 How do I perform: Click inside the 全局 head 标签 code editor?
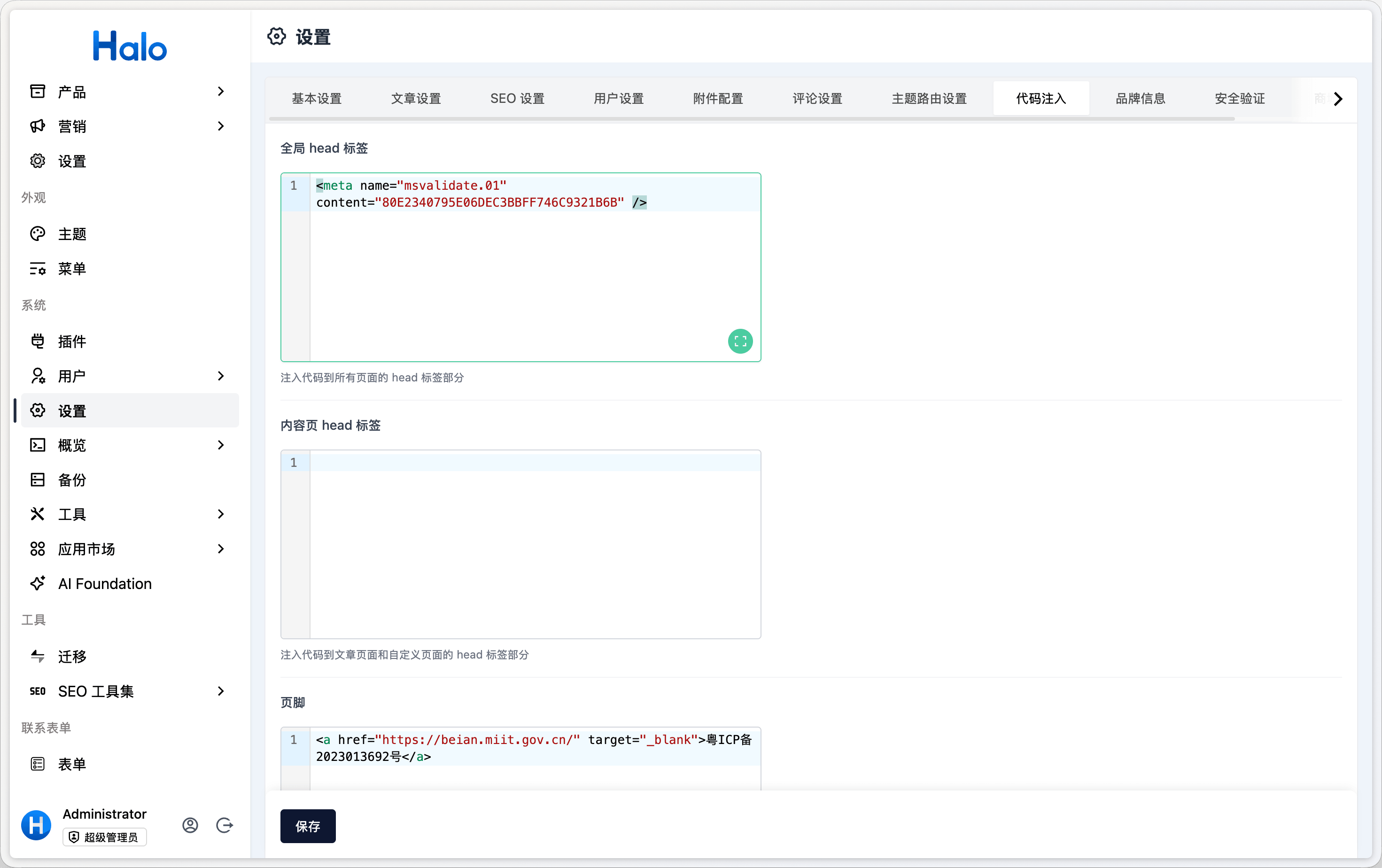pos(520,267)
